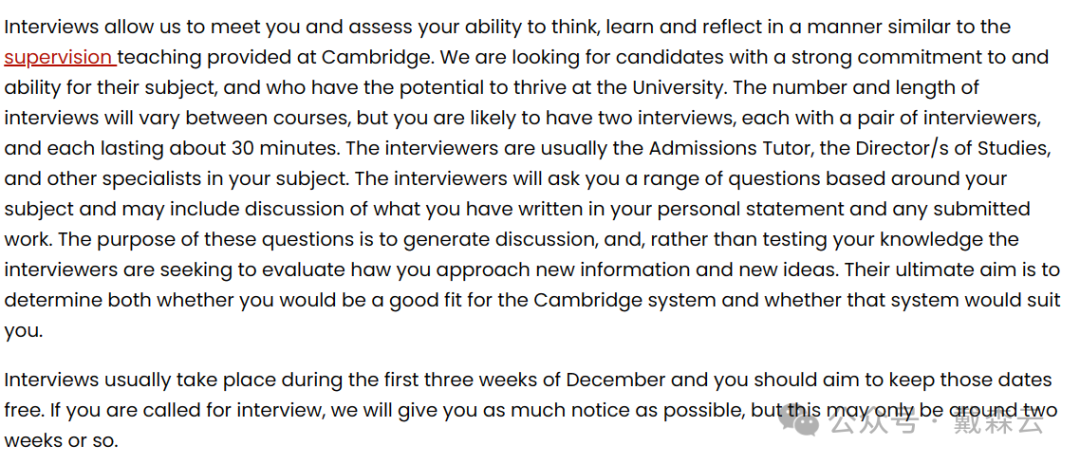Click the final line "weeks or so."
Screen dimensions: 1080x464
(x=61, y=441)
